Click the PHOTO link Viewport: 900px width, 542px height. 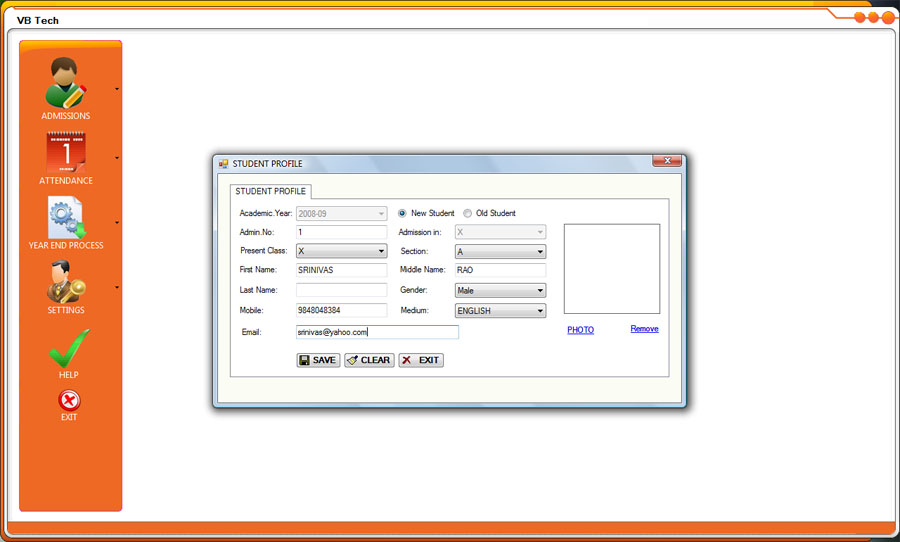click(580, 330)
